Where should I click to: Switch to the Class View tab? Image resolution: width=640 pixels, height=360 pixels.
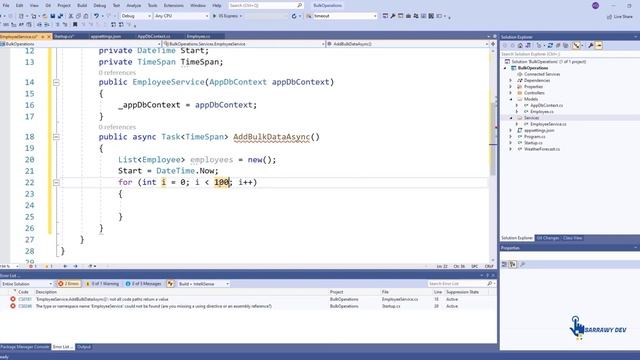pyautogui.click(x=573, y=238)
